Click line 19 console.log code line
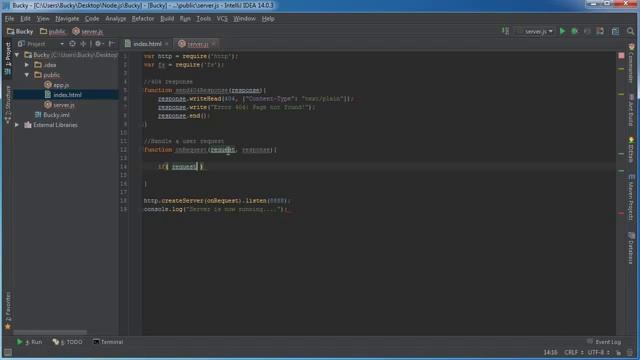The image size is (640, 360). (215, 209)
